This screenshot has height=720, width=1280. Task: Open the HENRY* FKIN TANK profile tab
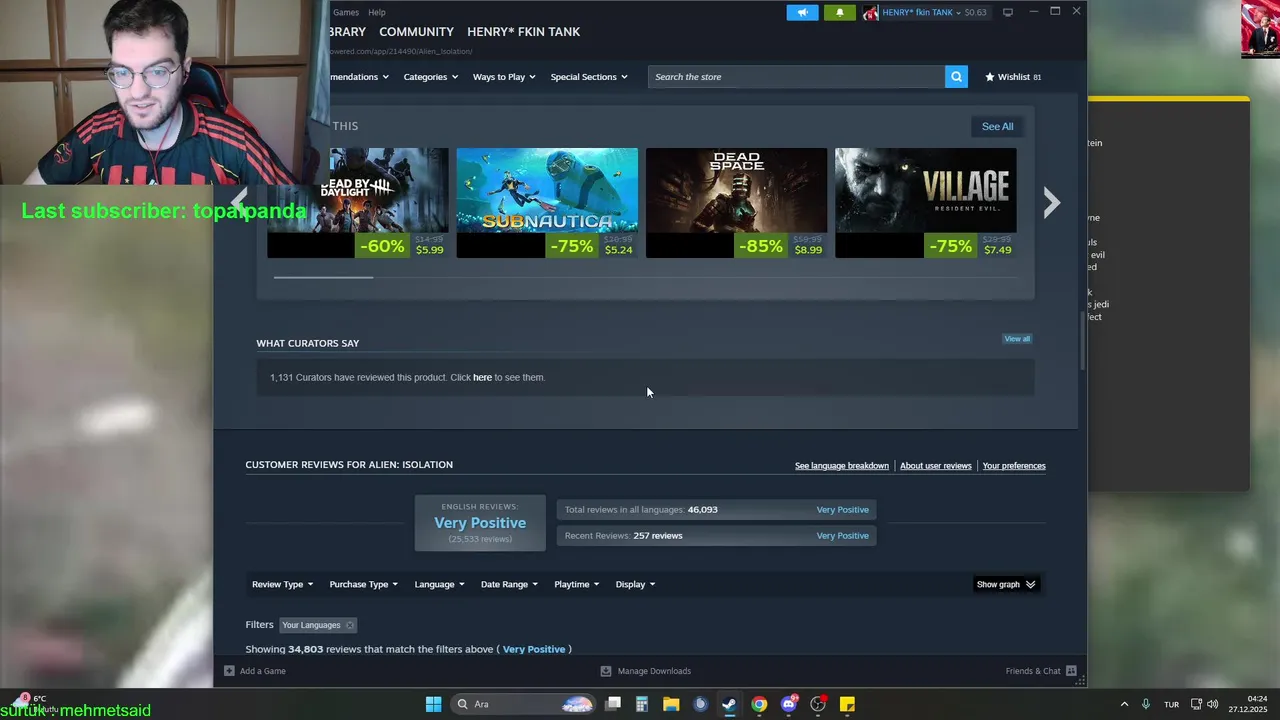click(523, 32)
